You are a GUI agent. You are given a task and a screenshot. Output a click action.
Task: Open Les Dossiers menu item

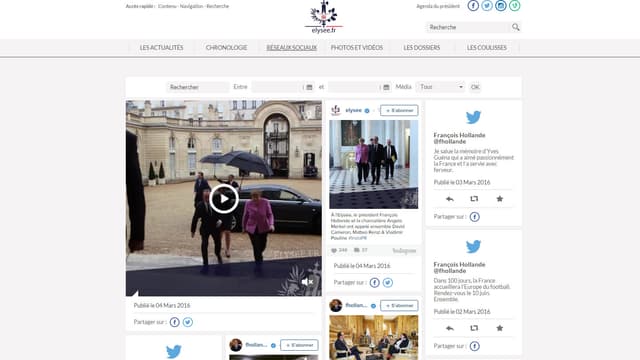422,48
